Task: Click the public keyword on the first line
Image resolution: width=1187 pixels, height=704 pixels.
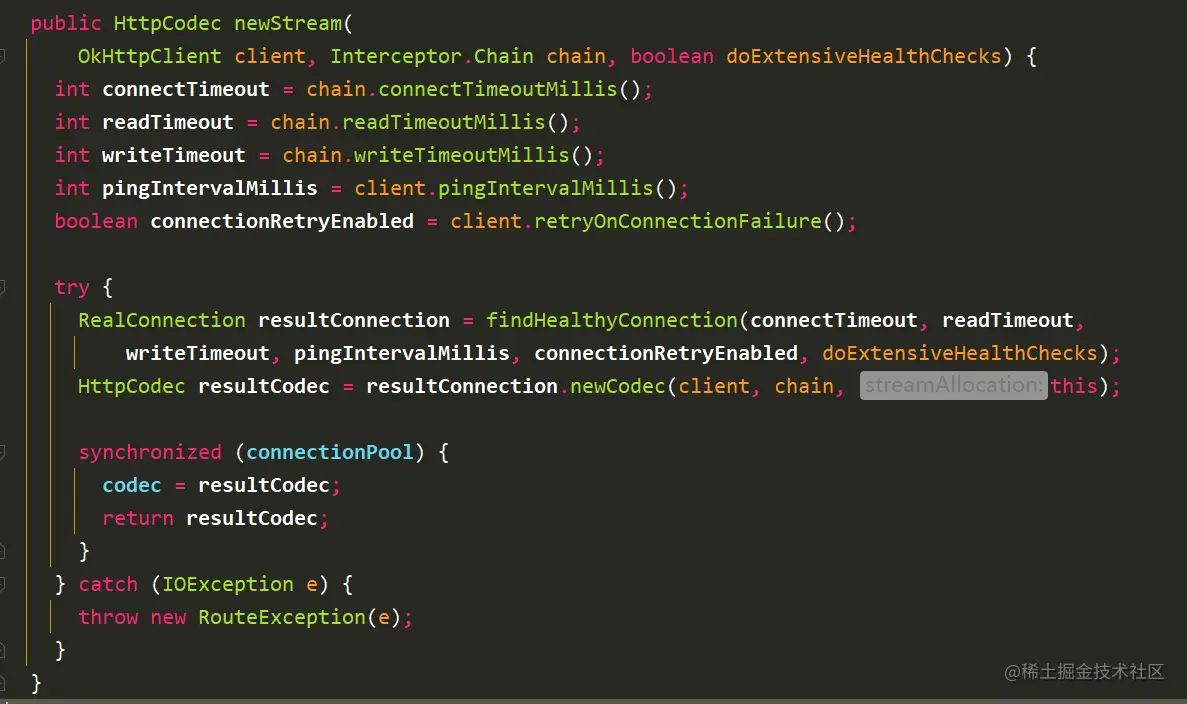Action: point(66,23)
